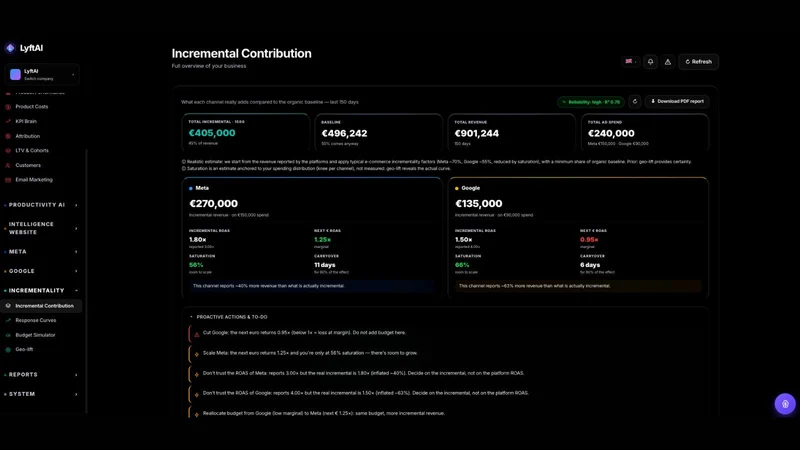800x450 pixels.
Task: Click the Cut Google warning icon
Action: 196,334
